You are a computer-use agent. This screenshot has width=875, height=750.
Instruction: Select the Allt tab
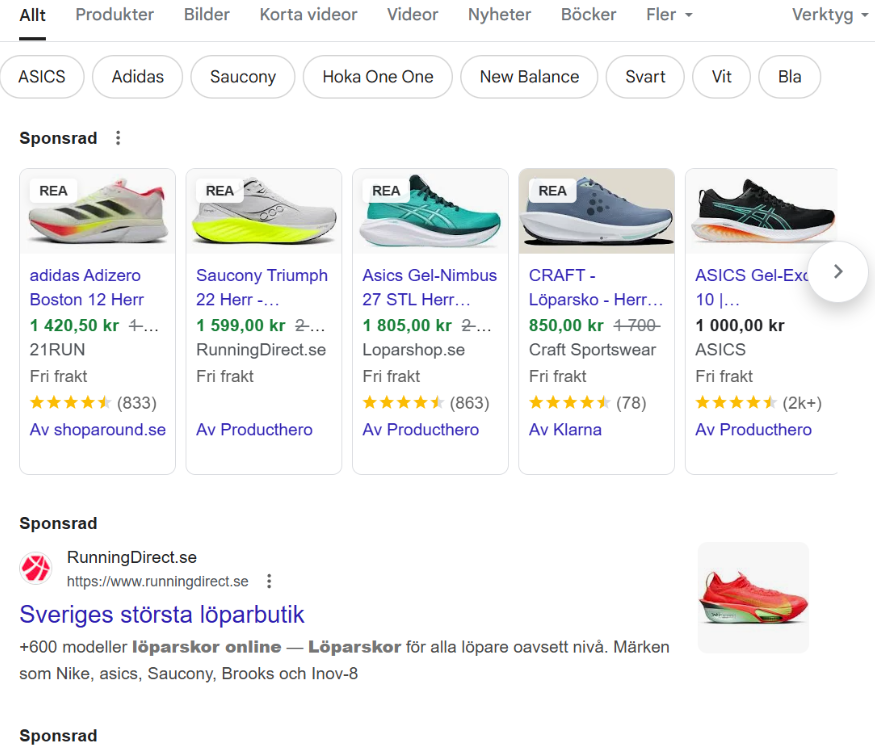click(x=32, y=15)
